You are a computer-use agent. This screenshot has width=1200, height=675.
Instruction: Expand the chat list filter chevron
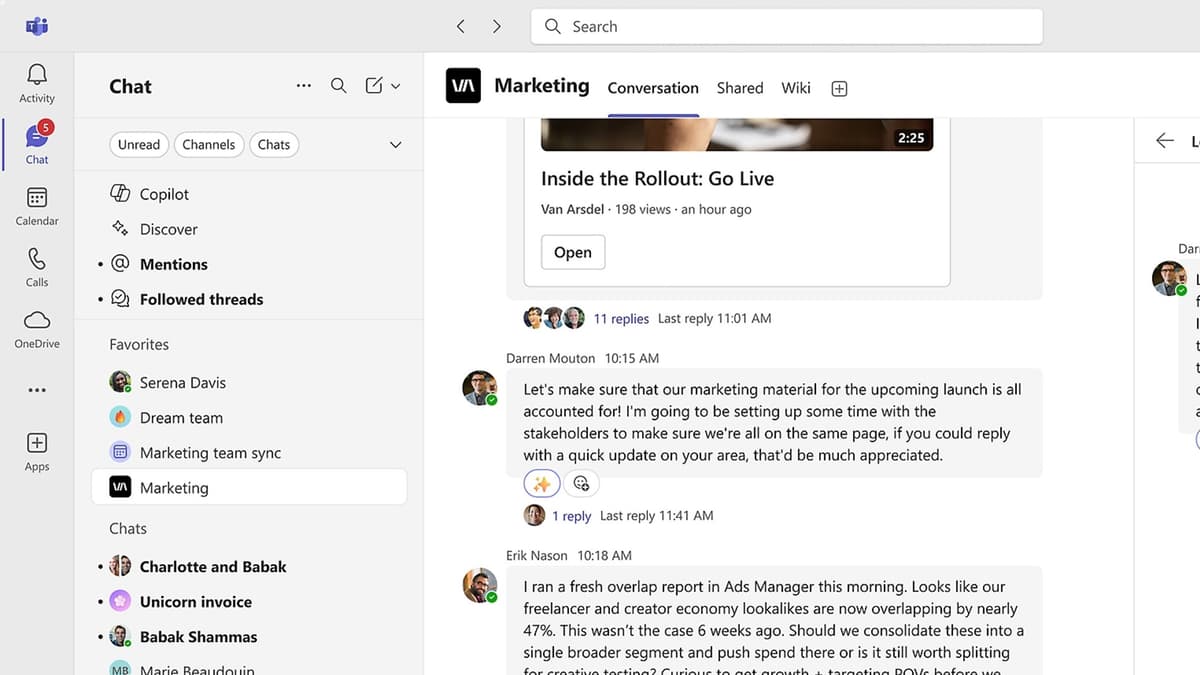(395, 144)
